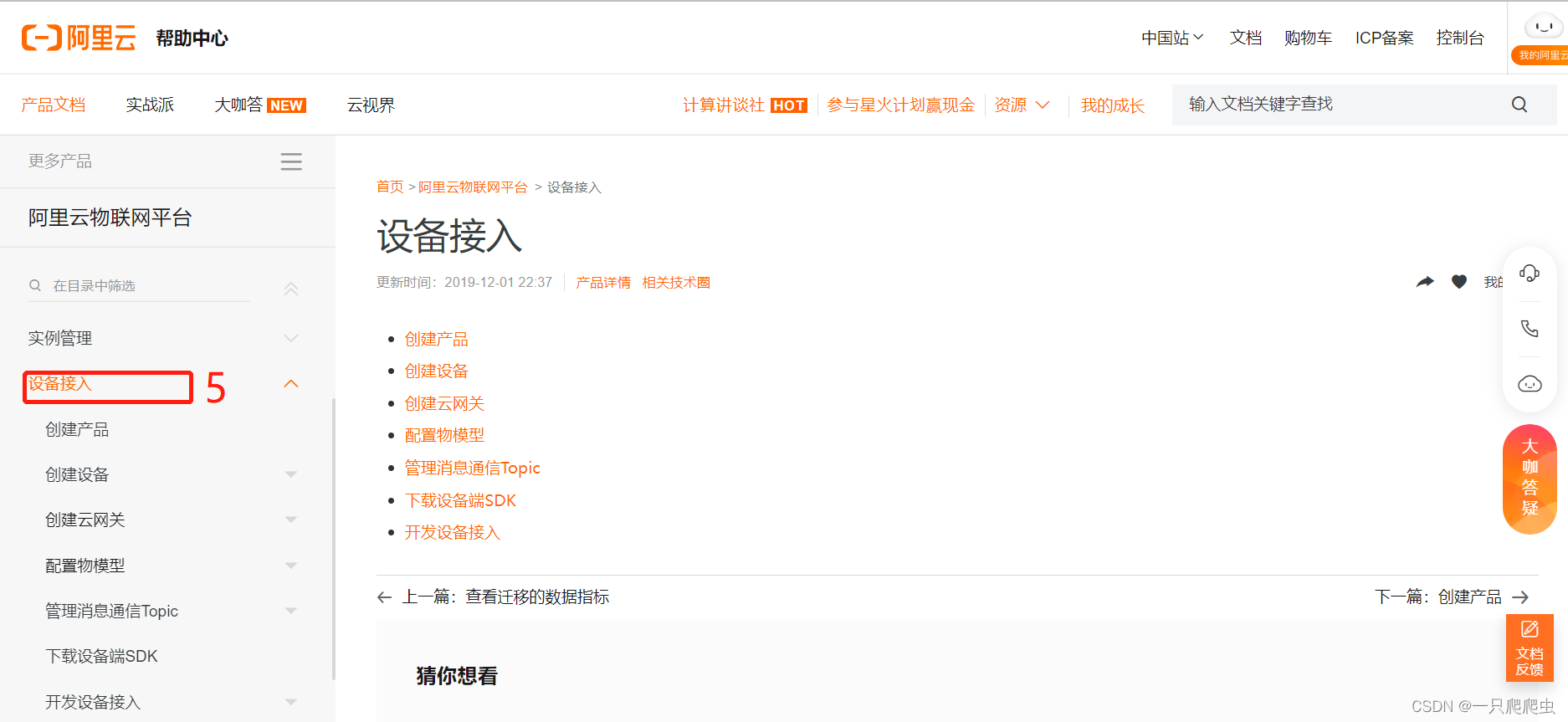The height and width of the screenshot is (722, 1568).
Task: Select the 产品文档 tab
Action: coord(54,105)
